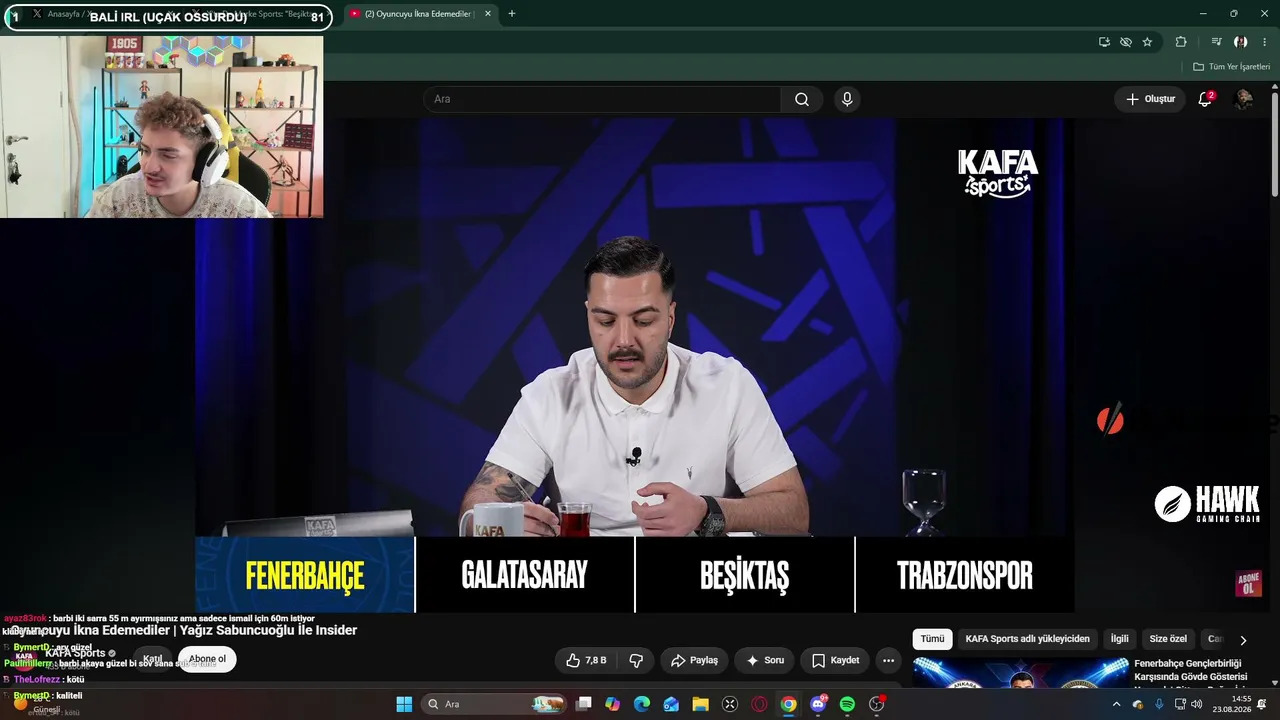Open Chrome extensions puzzle icon

coord(1181,42)
